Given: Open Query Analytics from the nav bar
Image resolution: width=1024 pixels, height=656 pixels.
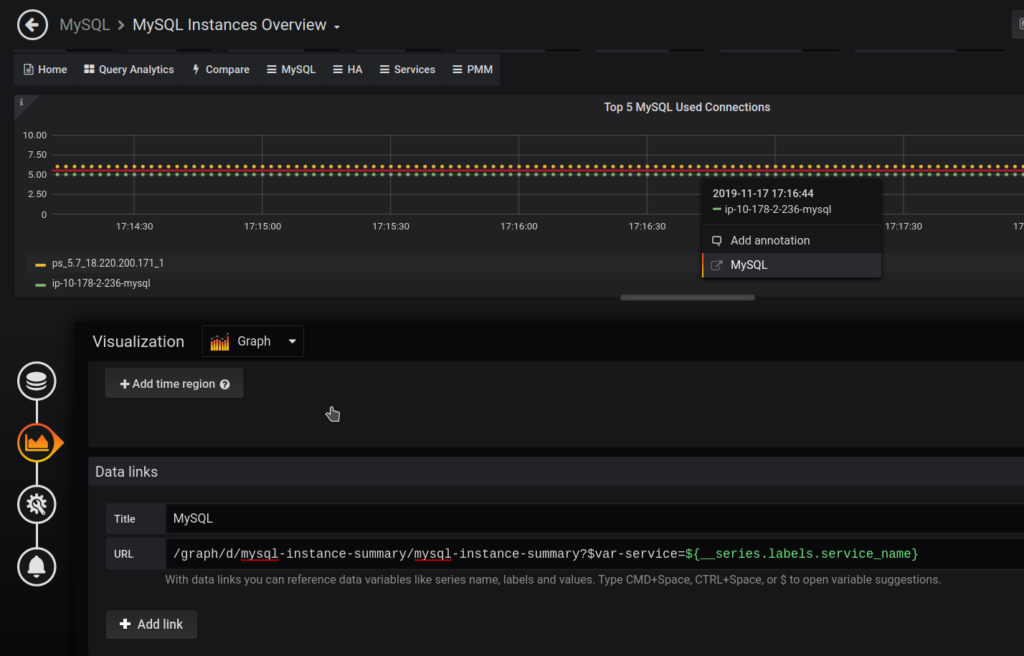Looking at the screenshot, I should 128,70.
